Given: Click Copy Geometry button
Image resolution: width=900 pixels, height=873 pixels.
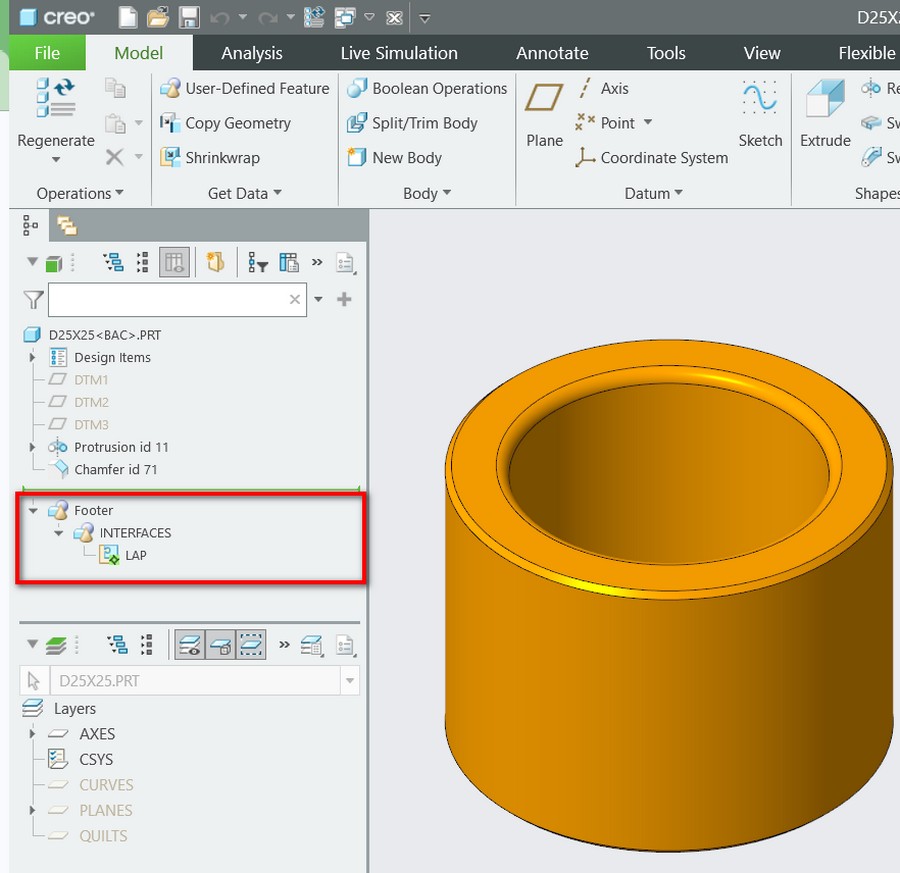Looking at the screenshot, I should coord(226,123).
